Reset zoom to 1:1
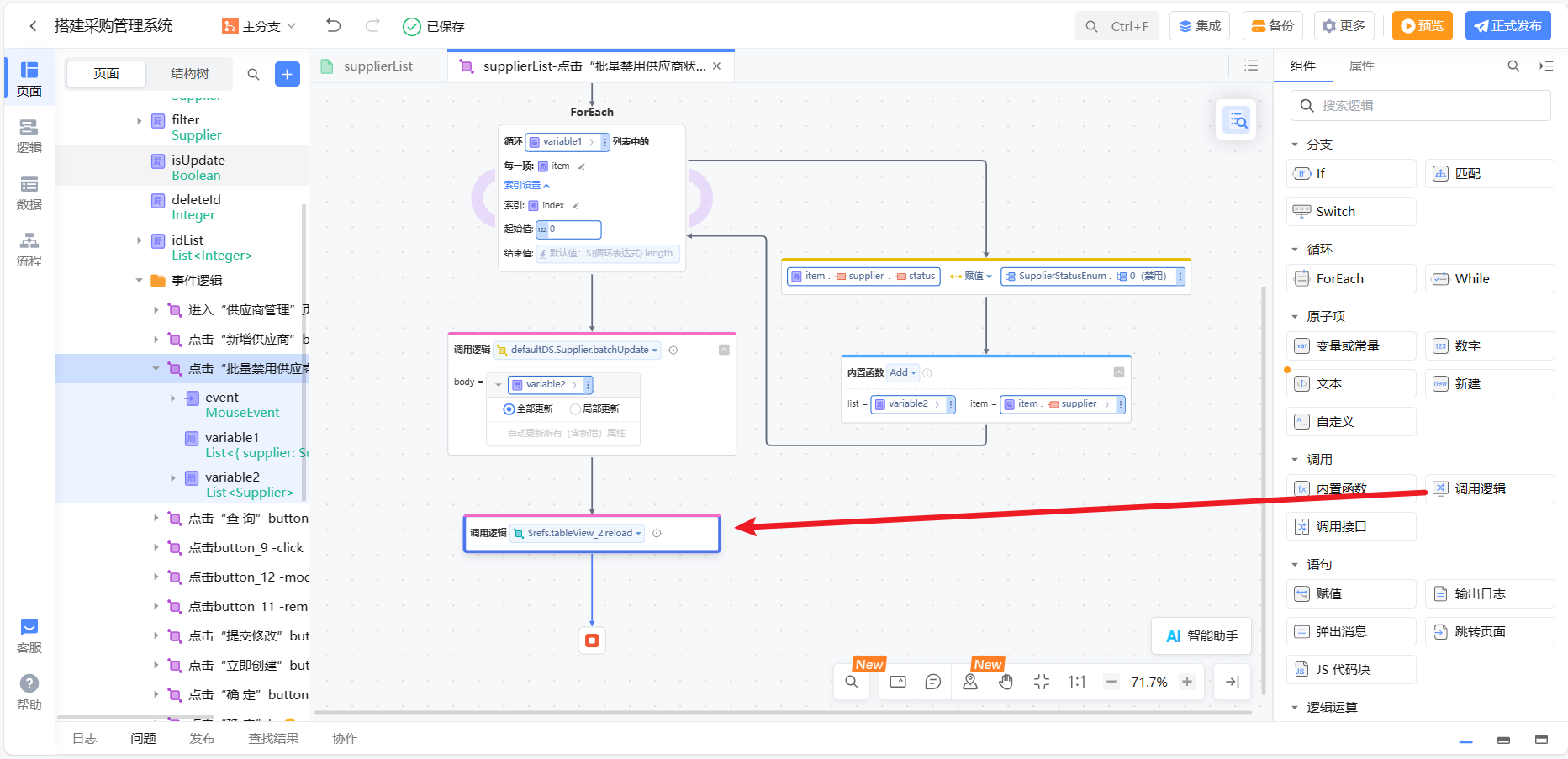The height and width of the screenshot is (759, 1568). click(1077, 682)
